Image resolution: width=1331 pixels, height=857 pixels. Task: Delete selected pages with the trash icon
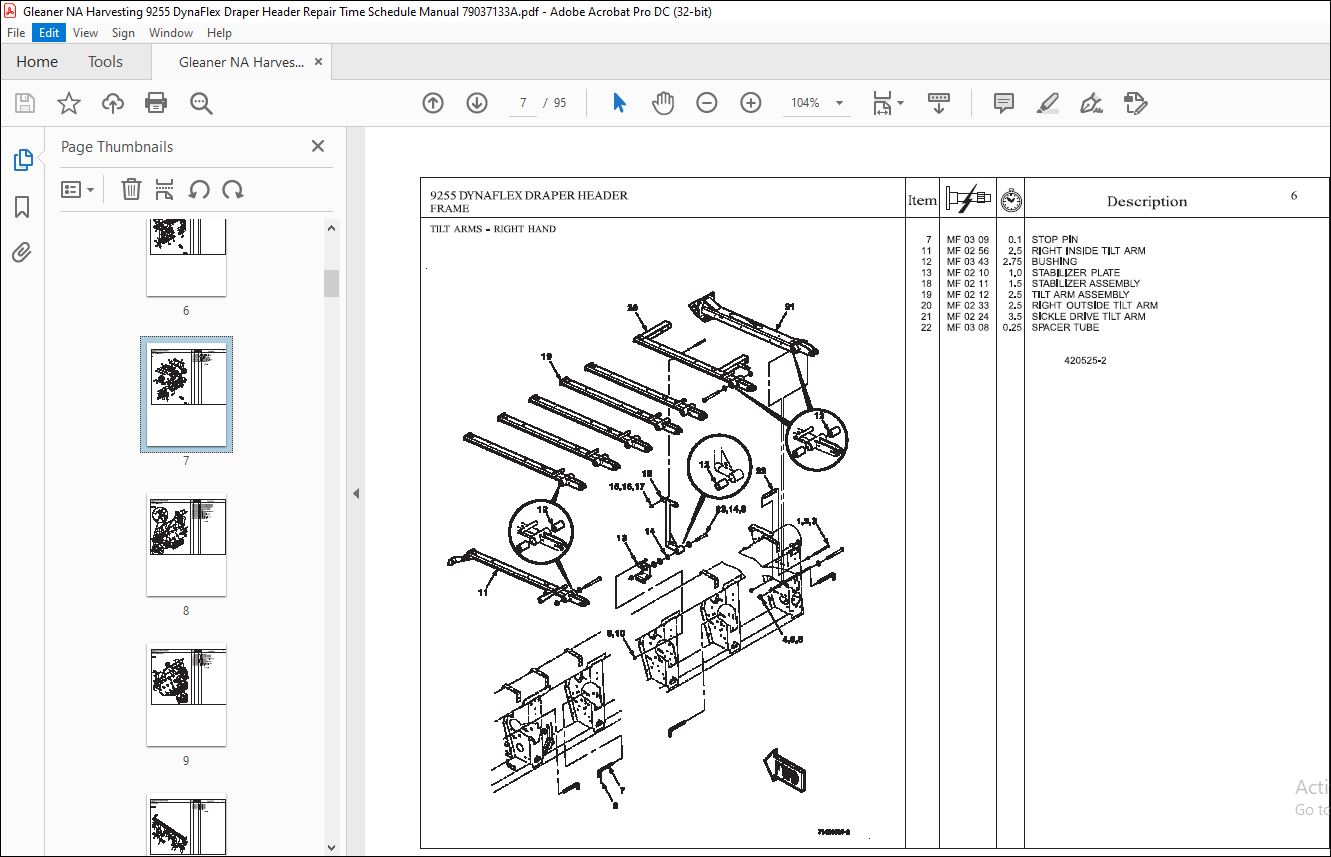coord(131,189)
